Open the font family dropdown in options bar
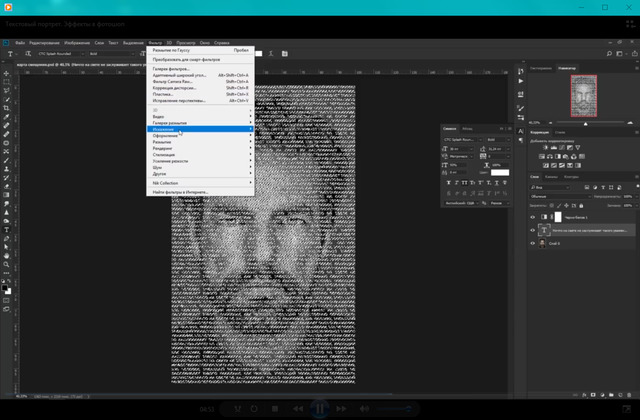640x420 pixels. point(62,54)
